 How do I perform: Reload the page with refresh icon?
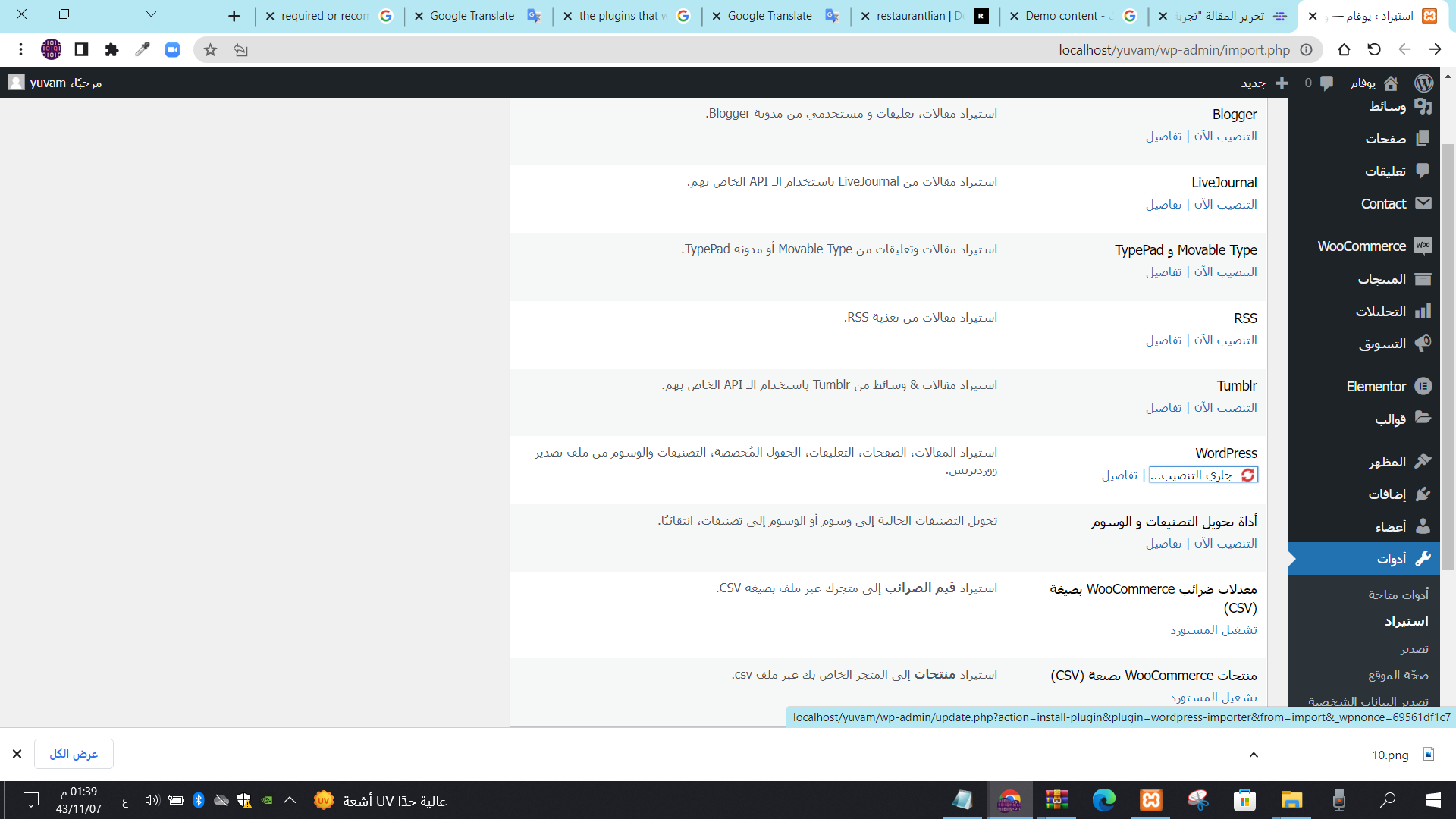1374,50
